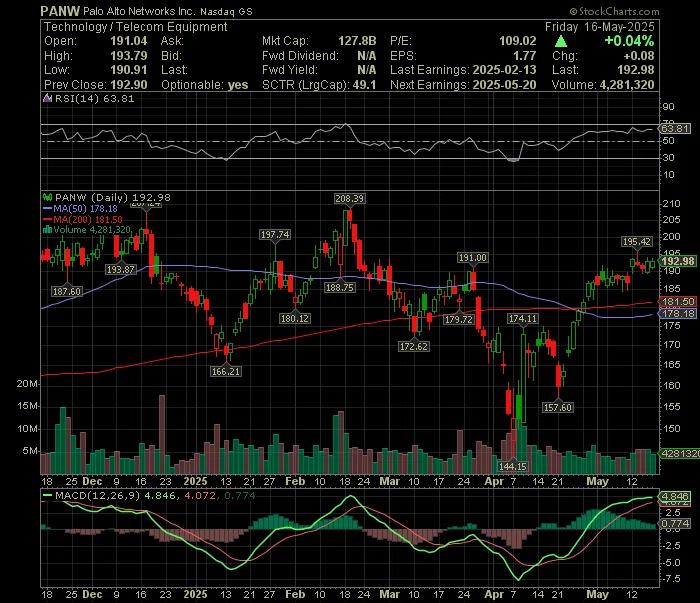Click the 191.00 price annotation
The height and width of the screenshot is (603, 700).
coord(473,258)
